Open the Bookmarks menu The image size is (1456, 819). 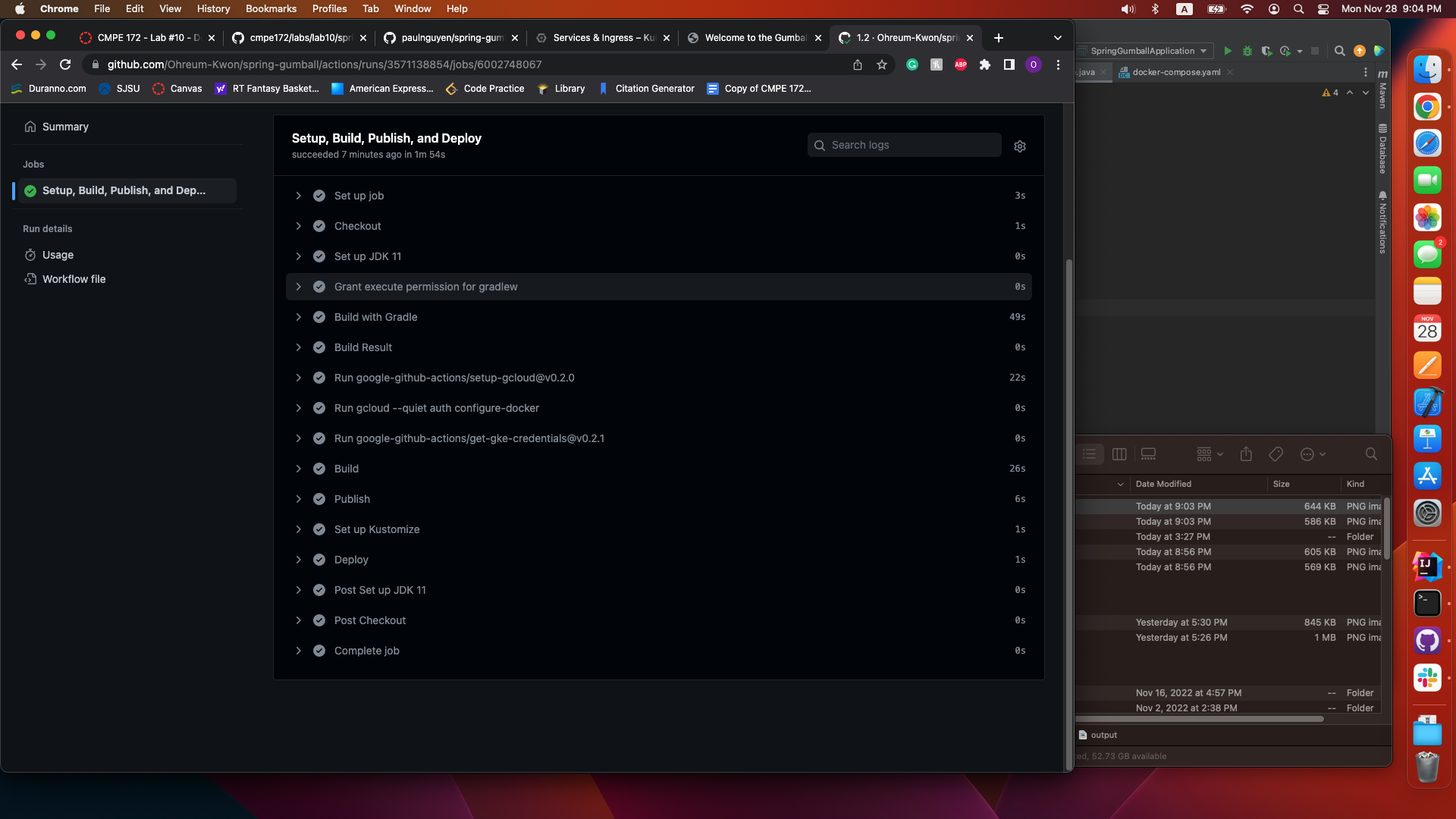tap(271, 8)
